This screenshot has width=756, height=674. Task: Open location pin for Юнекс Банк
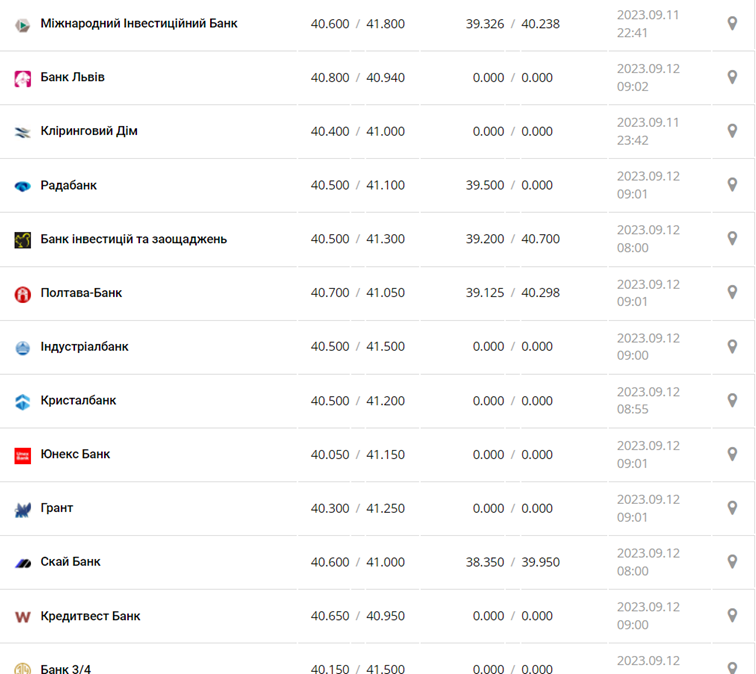pyautogui.click(x=732, y=454)
